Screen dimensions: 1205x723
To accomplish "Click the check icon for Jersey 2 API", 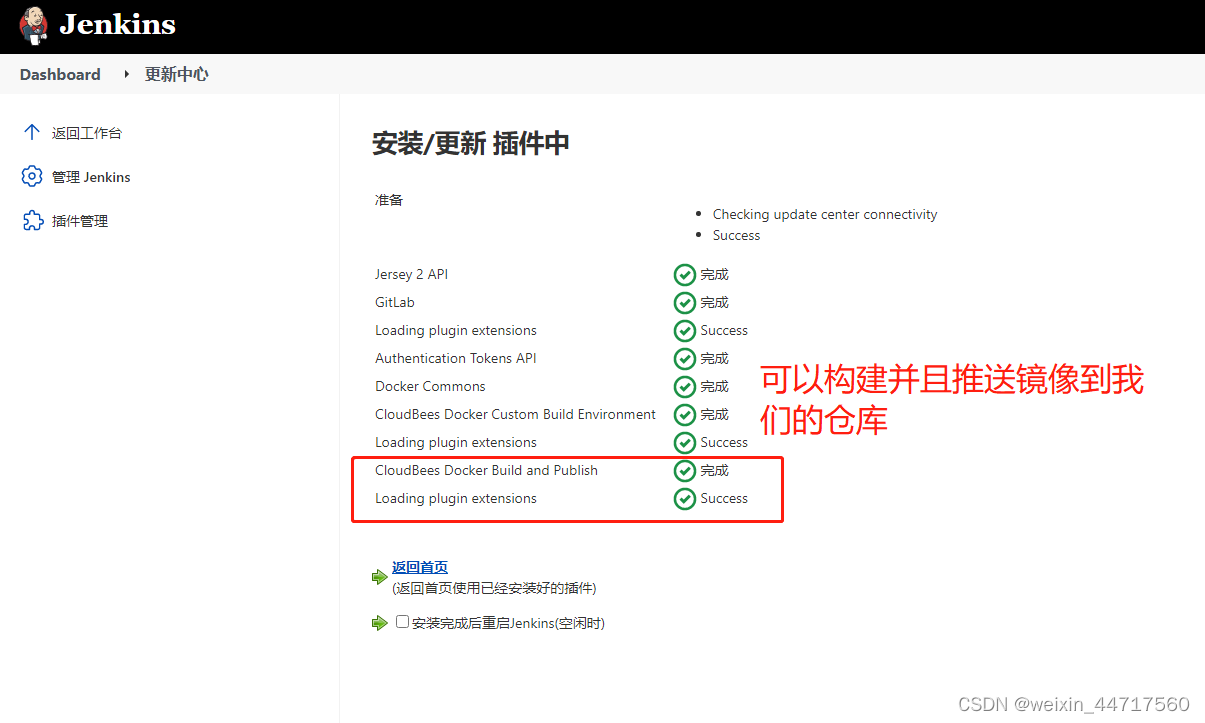I will pos(685,274).
